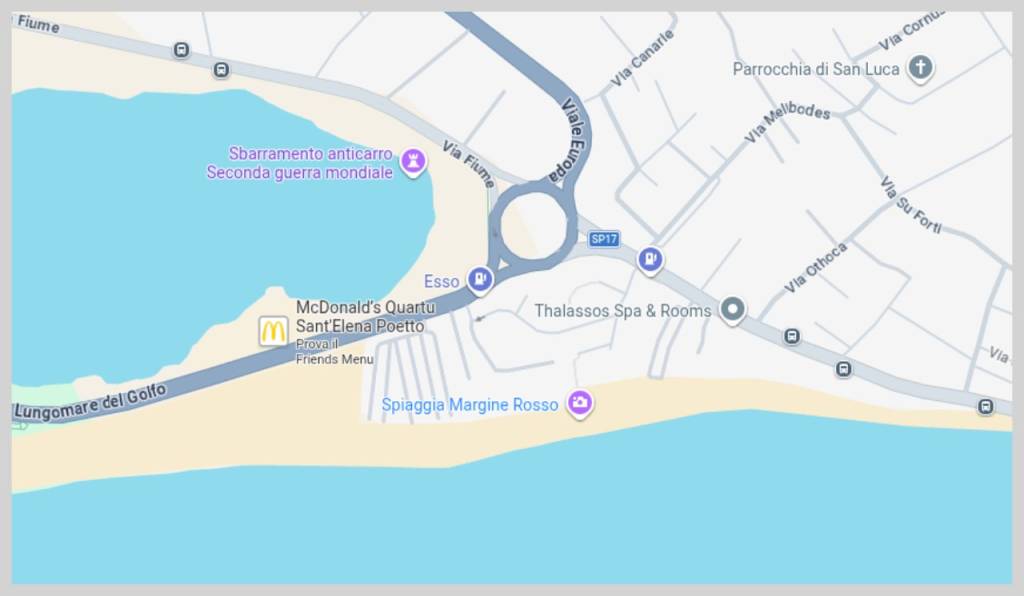Screen dimensions: 1024x596
Task: Select the Thalassos Spa & Rooms label
Action: coord(623,311)
